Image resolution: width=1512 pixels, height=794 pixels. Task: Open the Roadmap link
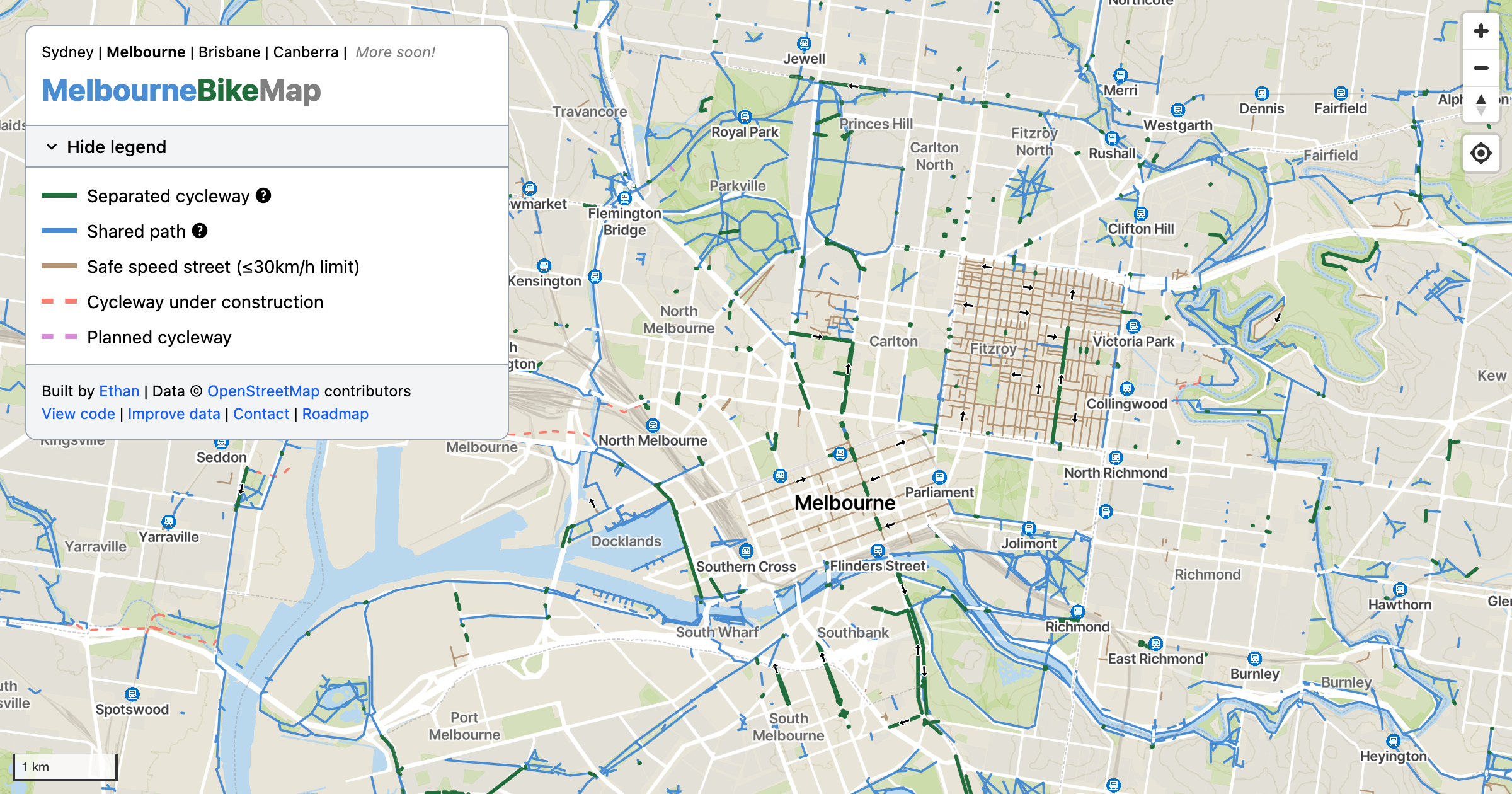point(335,413)
